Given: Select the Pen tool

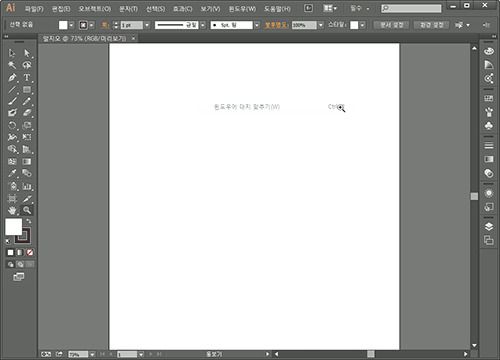Looking at the screenshot, I should pos(12,77).
